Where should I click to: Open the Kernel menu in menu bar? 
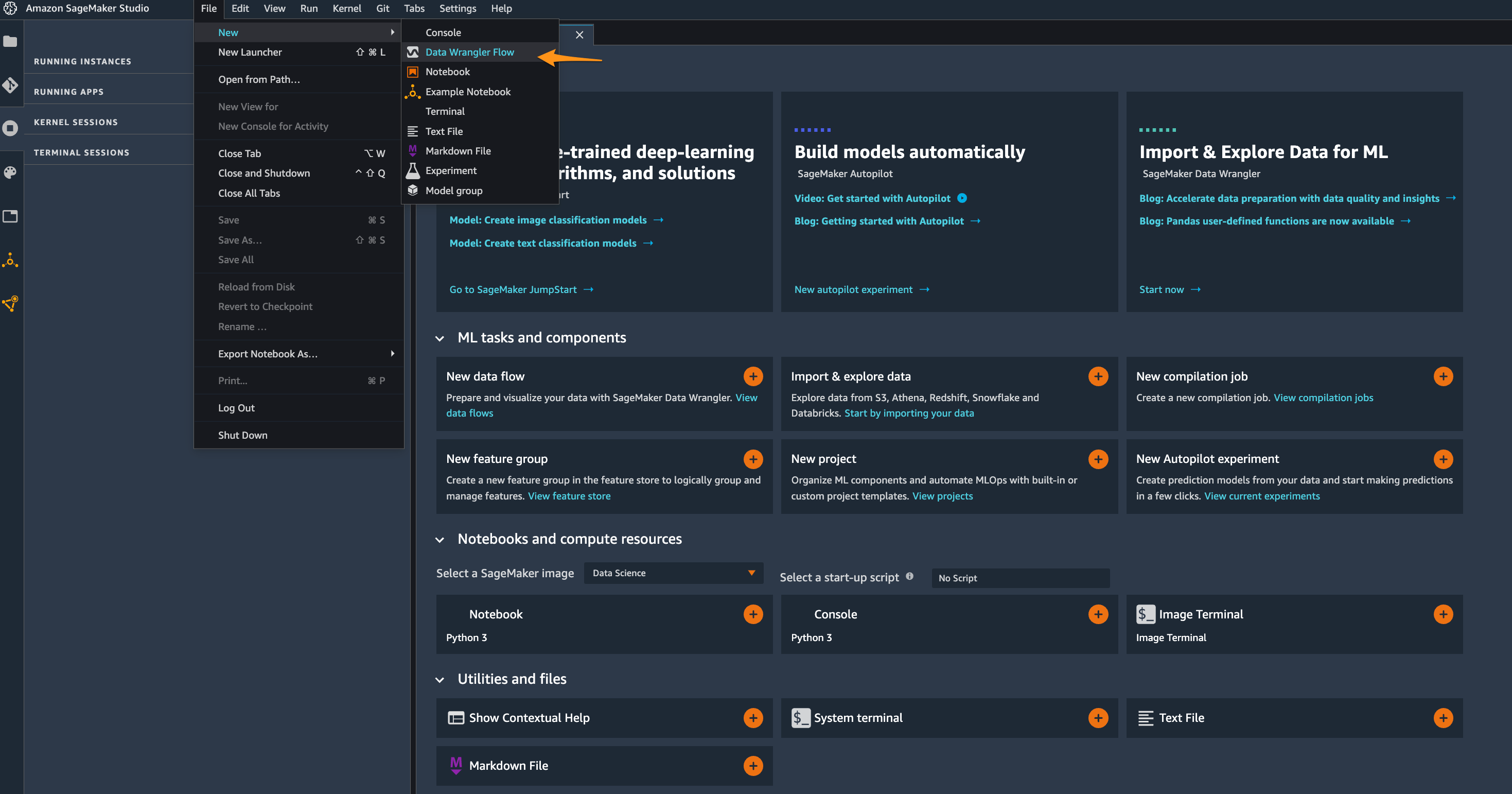click(x=346, y=8)
